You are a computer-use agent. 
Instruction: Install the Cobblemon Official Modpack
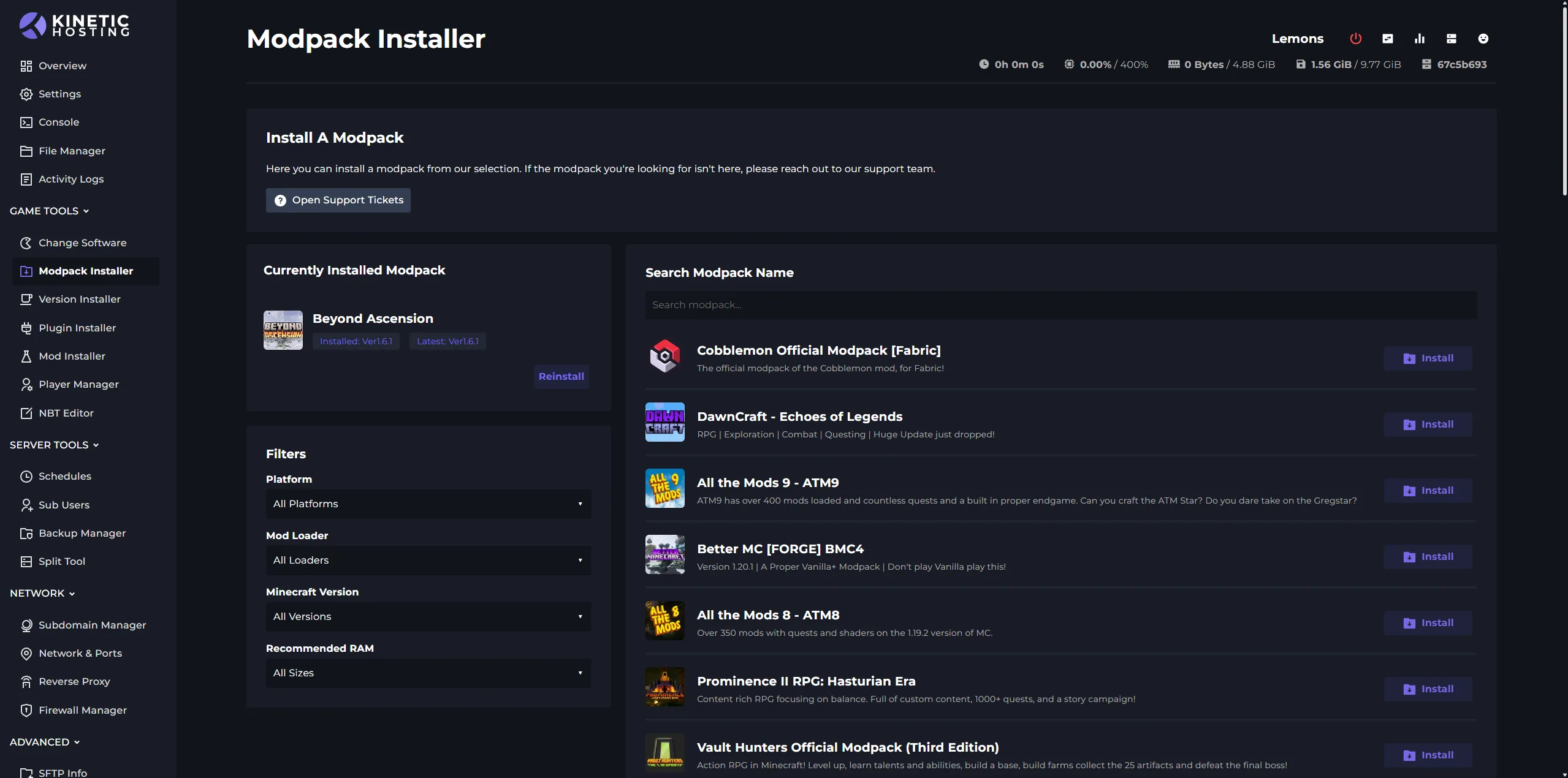(x=1428, y=358)
